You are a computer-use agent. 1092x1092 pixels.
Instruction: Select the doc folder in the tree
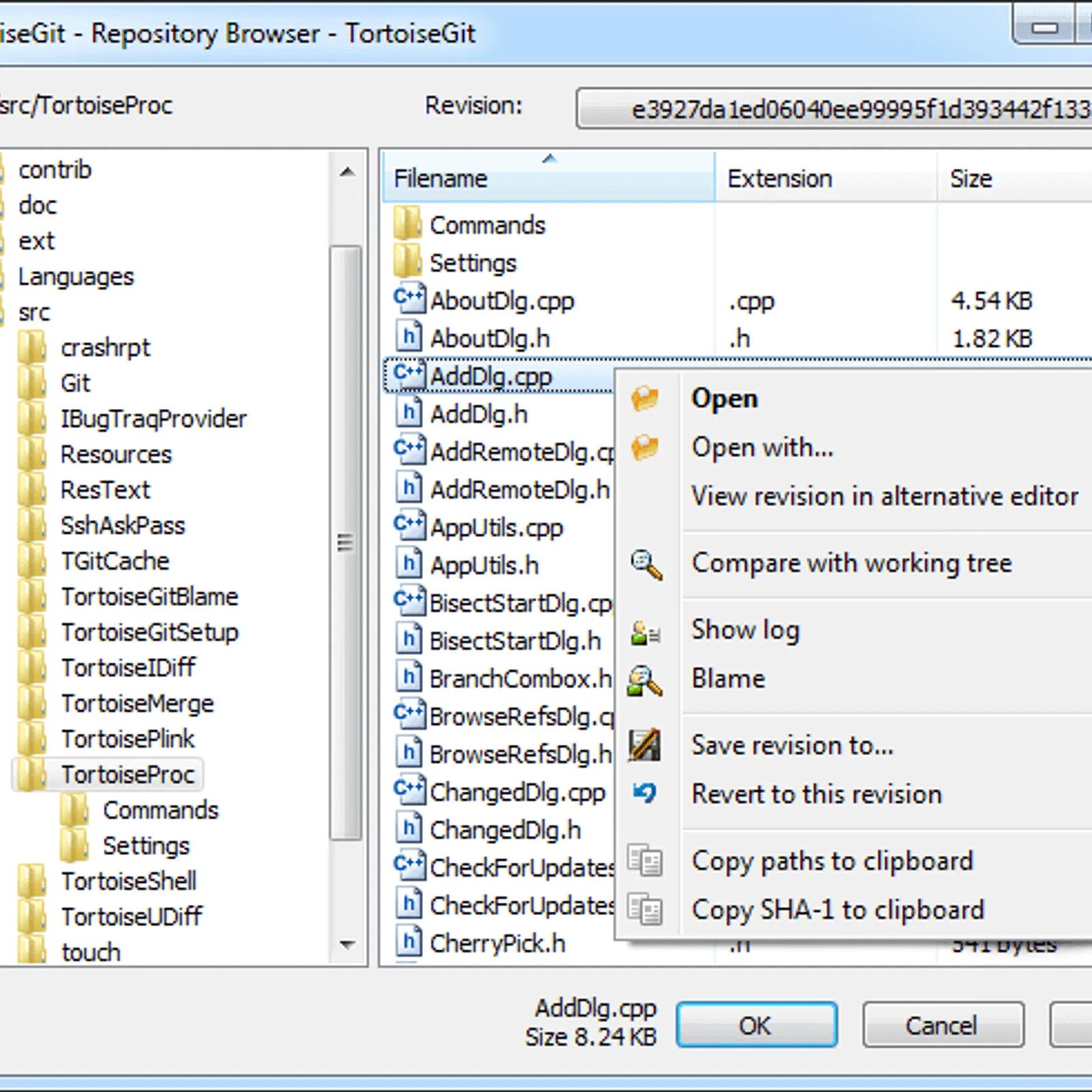click(38, 205)
